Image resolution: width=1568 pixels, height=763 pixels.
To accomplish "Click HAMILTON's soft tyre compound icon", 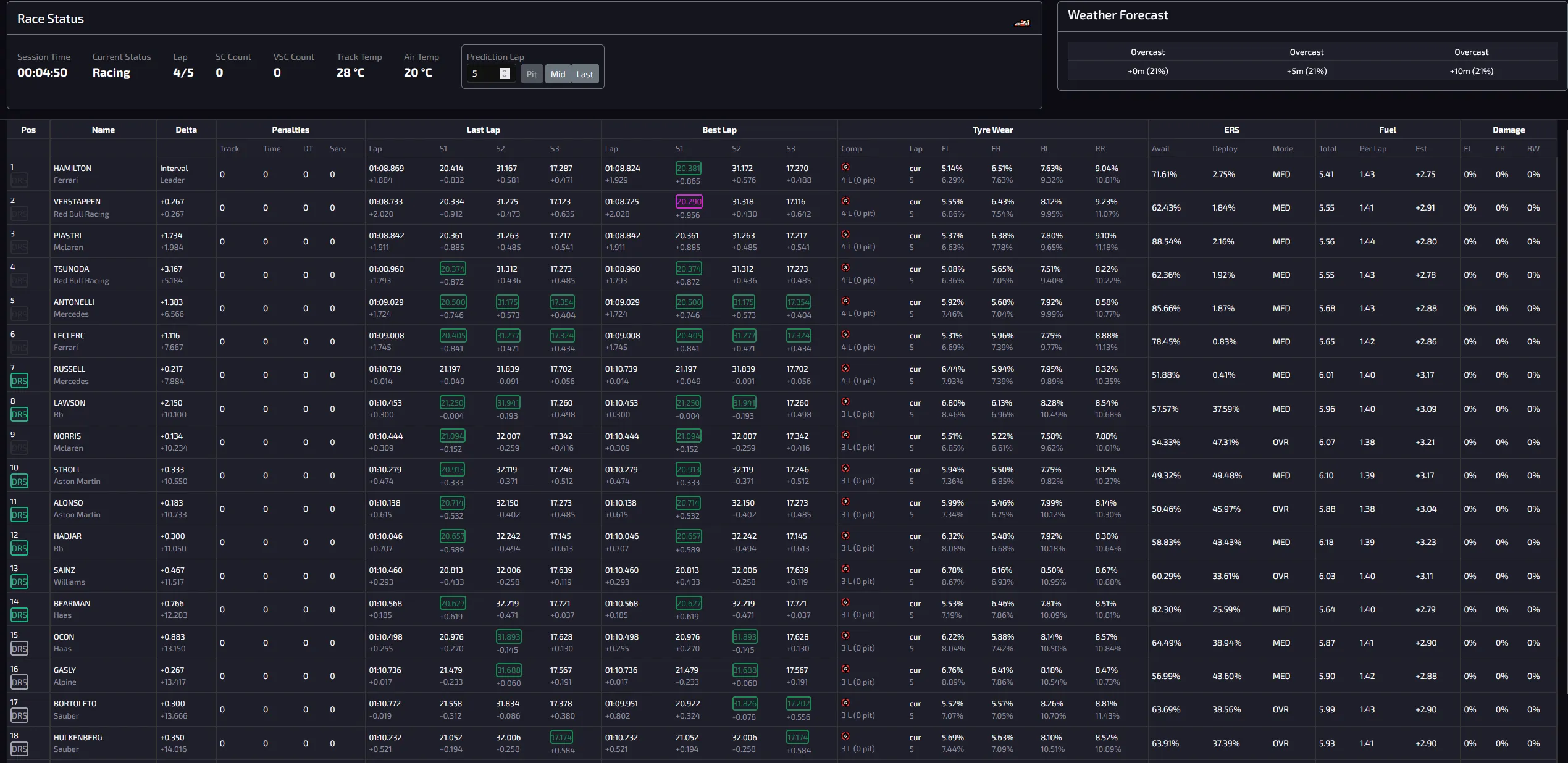I will point(847,167).
